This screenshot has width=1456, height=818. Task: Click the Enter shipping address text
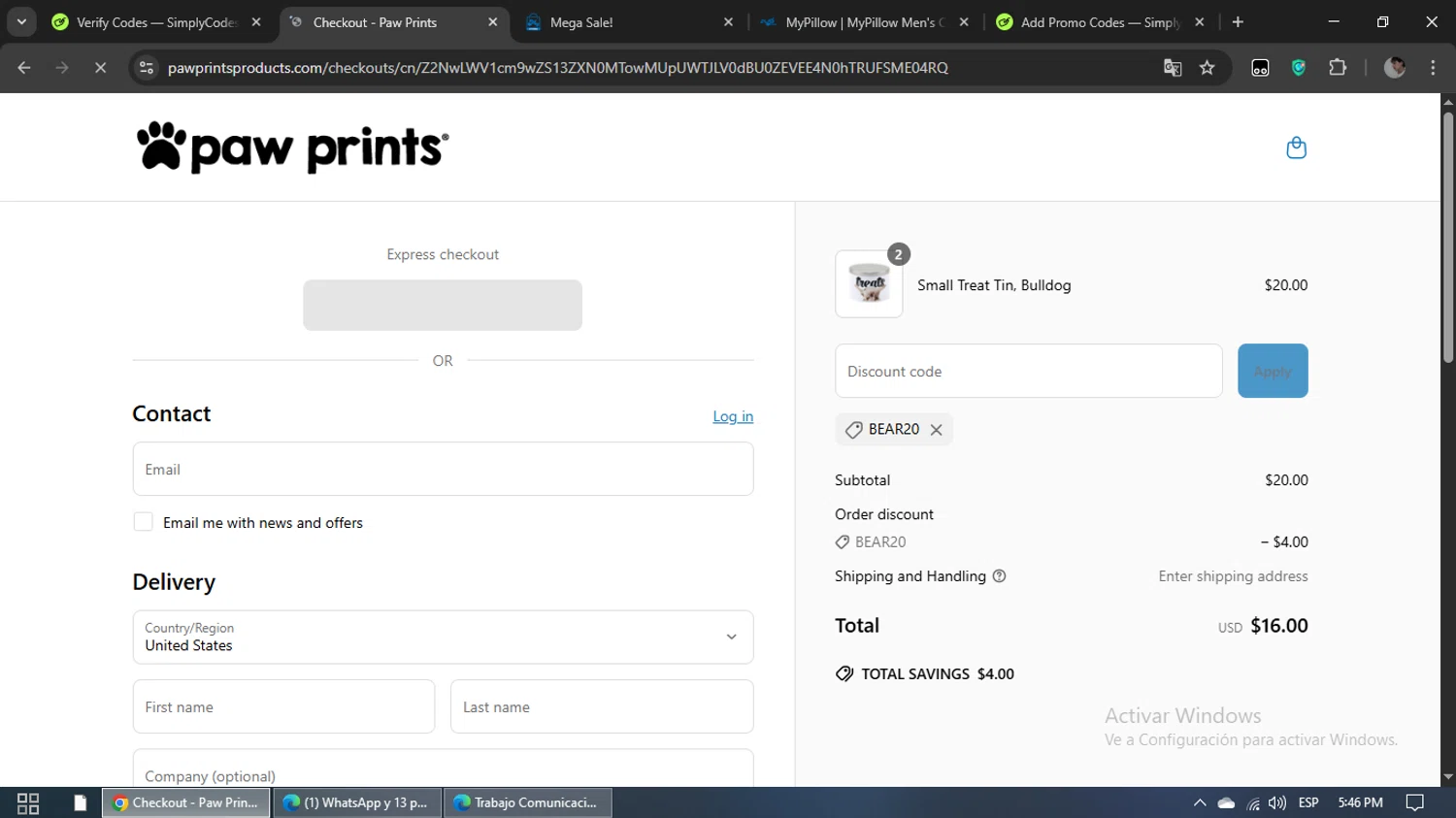click(x=1233, y=576)
